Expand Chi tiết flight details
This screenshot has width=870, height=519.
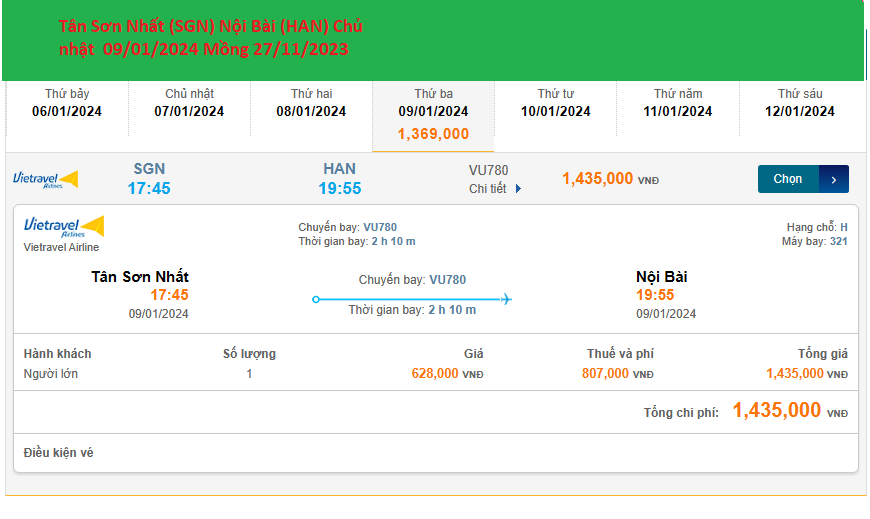[495, 189]
